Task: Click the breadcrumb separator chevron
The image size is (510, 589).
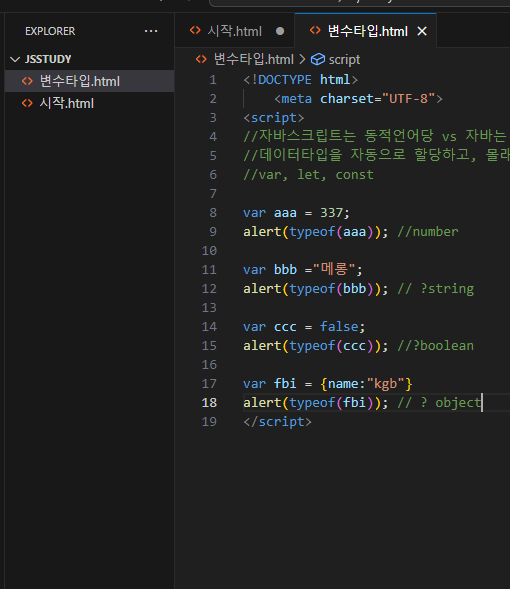Action: (x=302, y=59)
